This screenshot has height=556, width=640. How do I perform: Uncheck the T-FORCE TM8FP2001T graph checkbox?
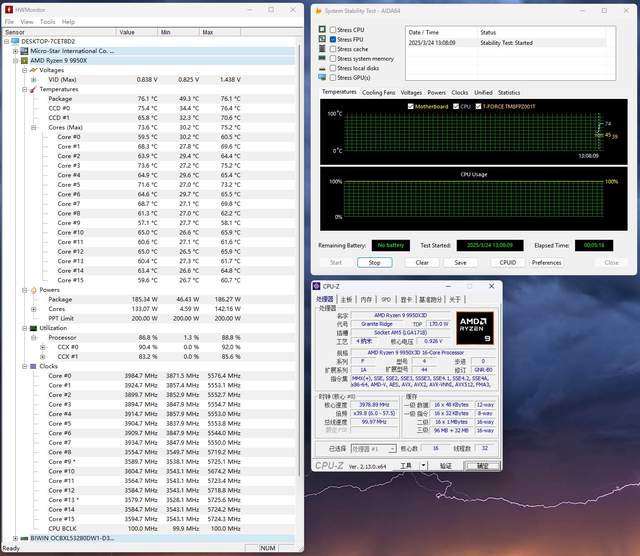tap(478, 106)
